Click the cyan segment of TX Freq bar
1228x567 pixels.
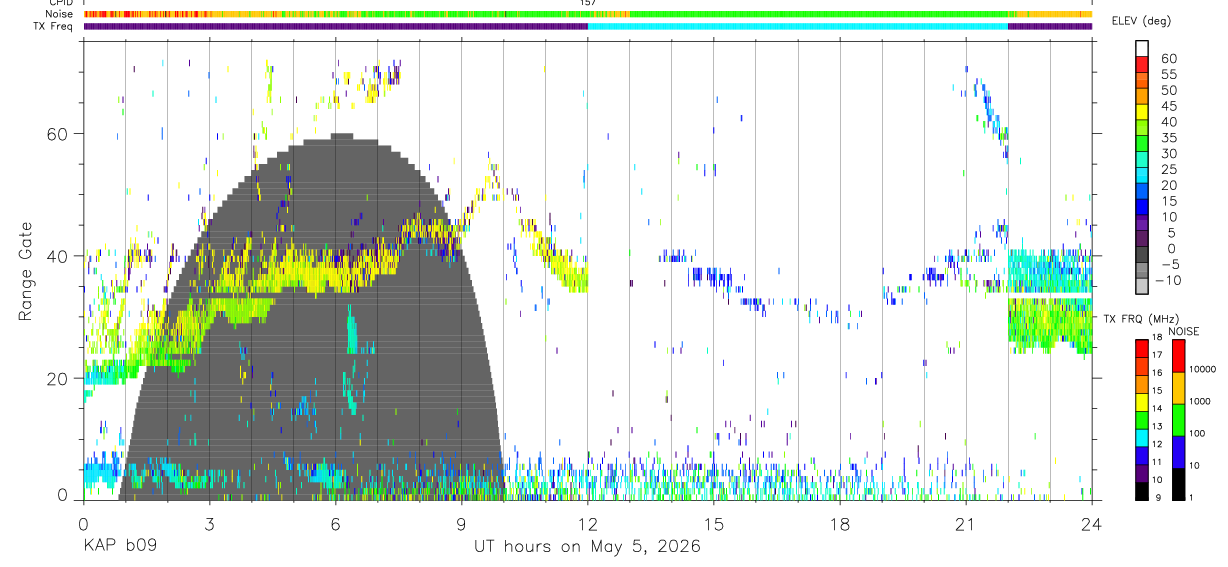(797, 27)
